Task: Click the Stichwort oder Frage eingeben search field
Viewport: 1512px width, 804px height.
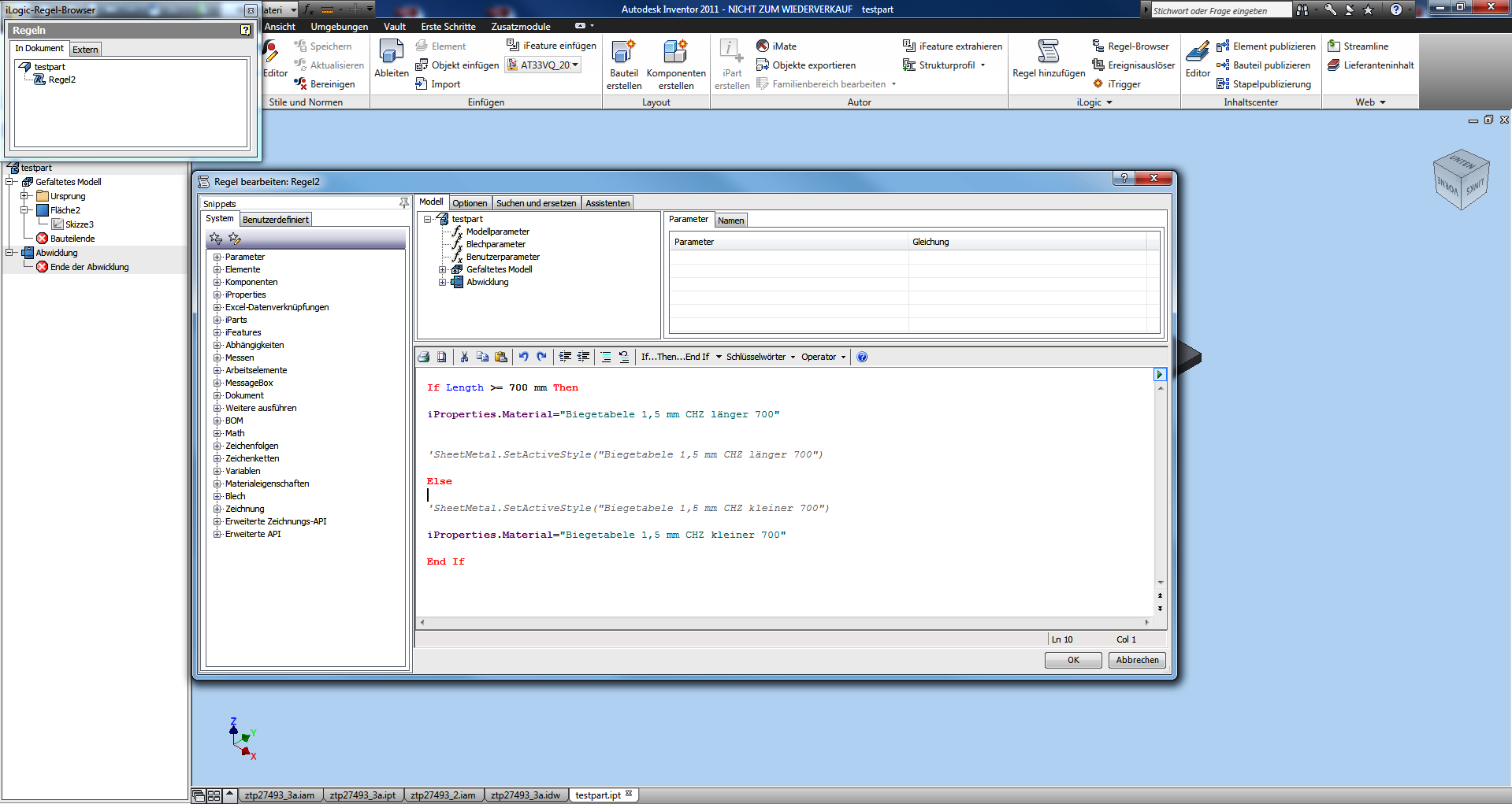Action: [x=1220, y=10]
